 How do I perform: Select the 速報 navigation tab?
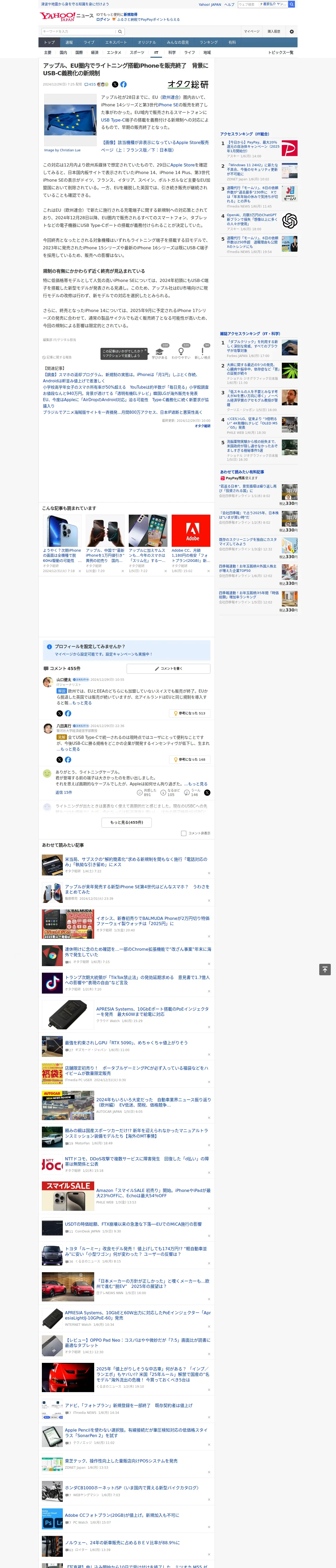[x=69, y=43]
